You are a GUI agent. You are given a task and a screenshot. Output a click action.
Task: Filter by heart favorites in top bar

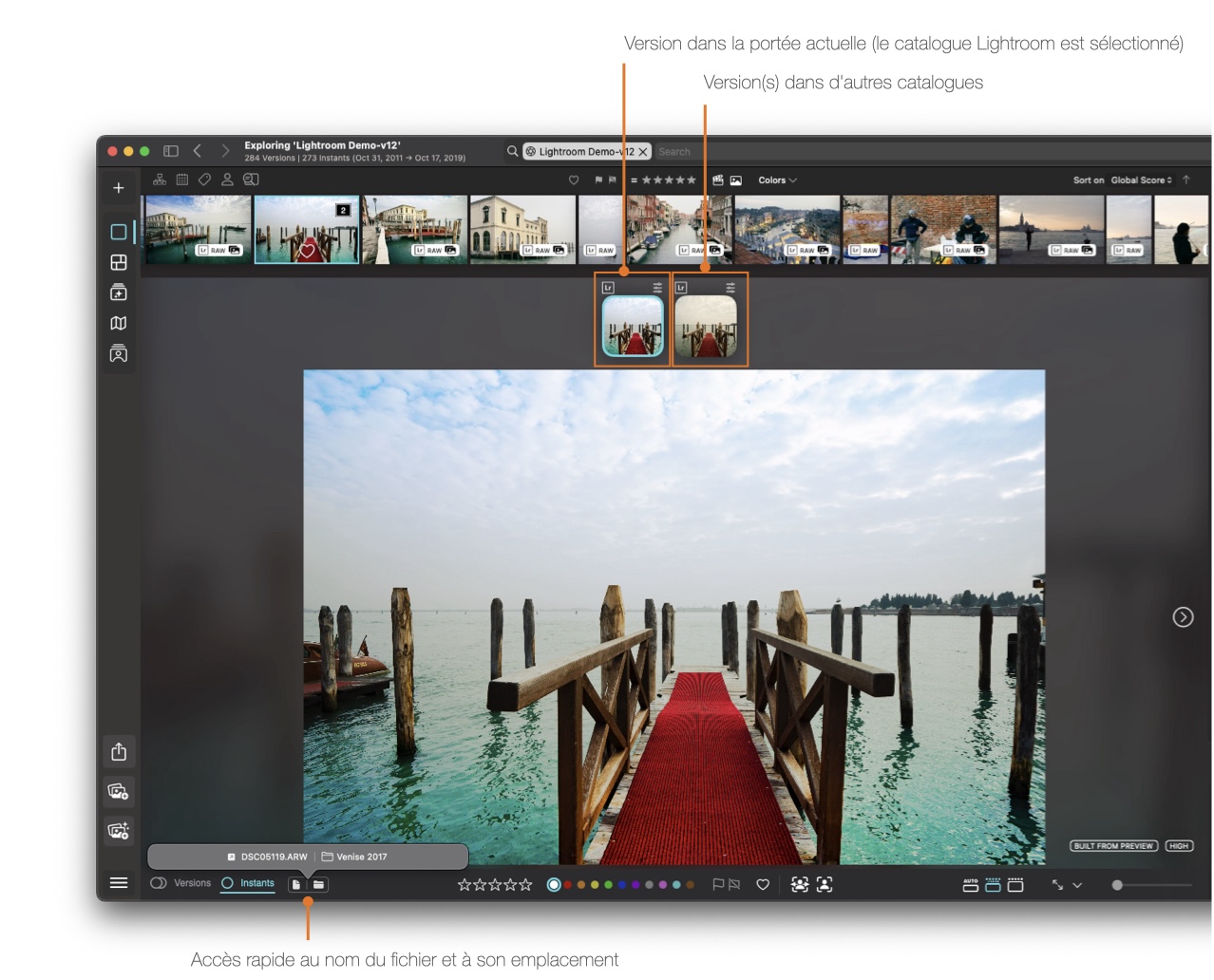574,180
